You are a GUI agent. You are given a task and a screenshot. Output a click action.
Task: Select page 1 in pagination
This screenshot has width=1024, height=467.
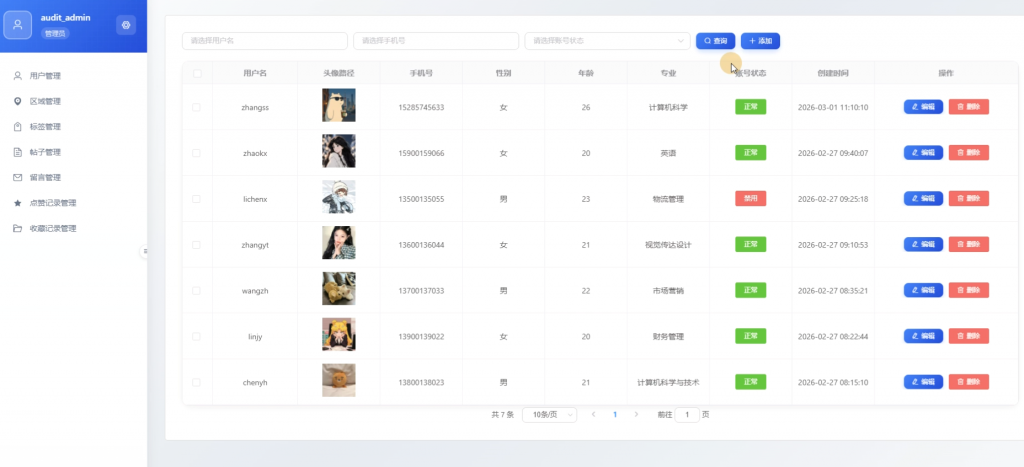(x=615, y=415)
